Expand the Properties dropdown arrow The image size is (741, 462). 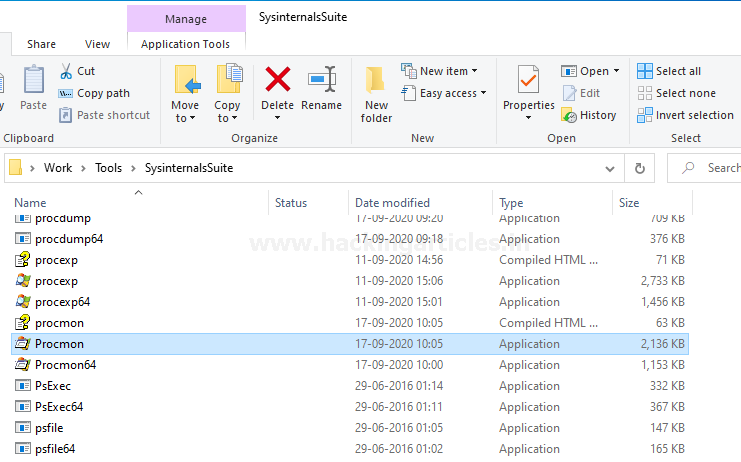[x=528, y=118]
